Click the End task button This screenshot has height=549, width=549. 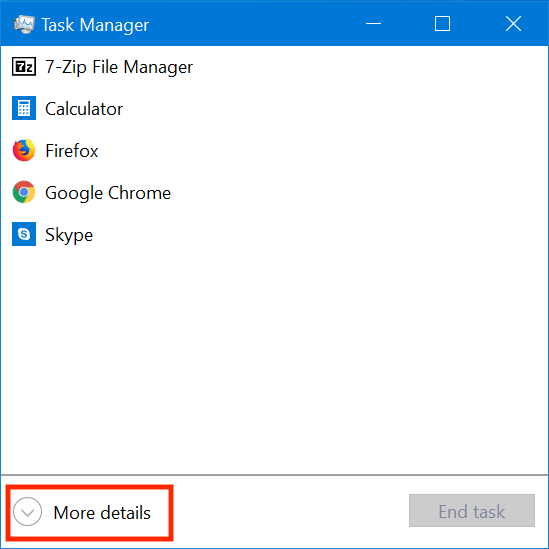pyautogui.click(x=472, y=511)
